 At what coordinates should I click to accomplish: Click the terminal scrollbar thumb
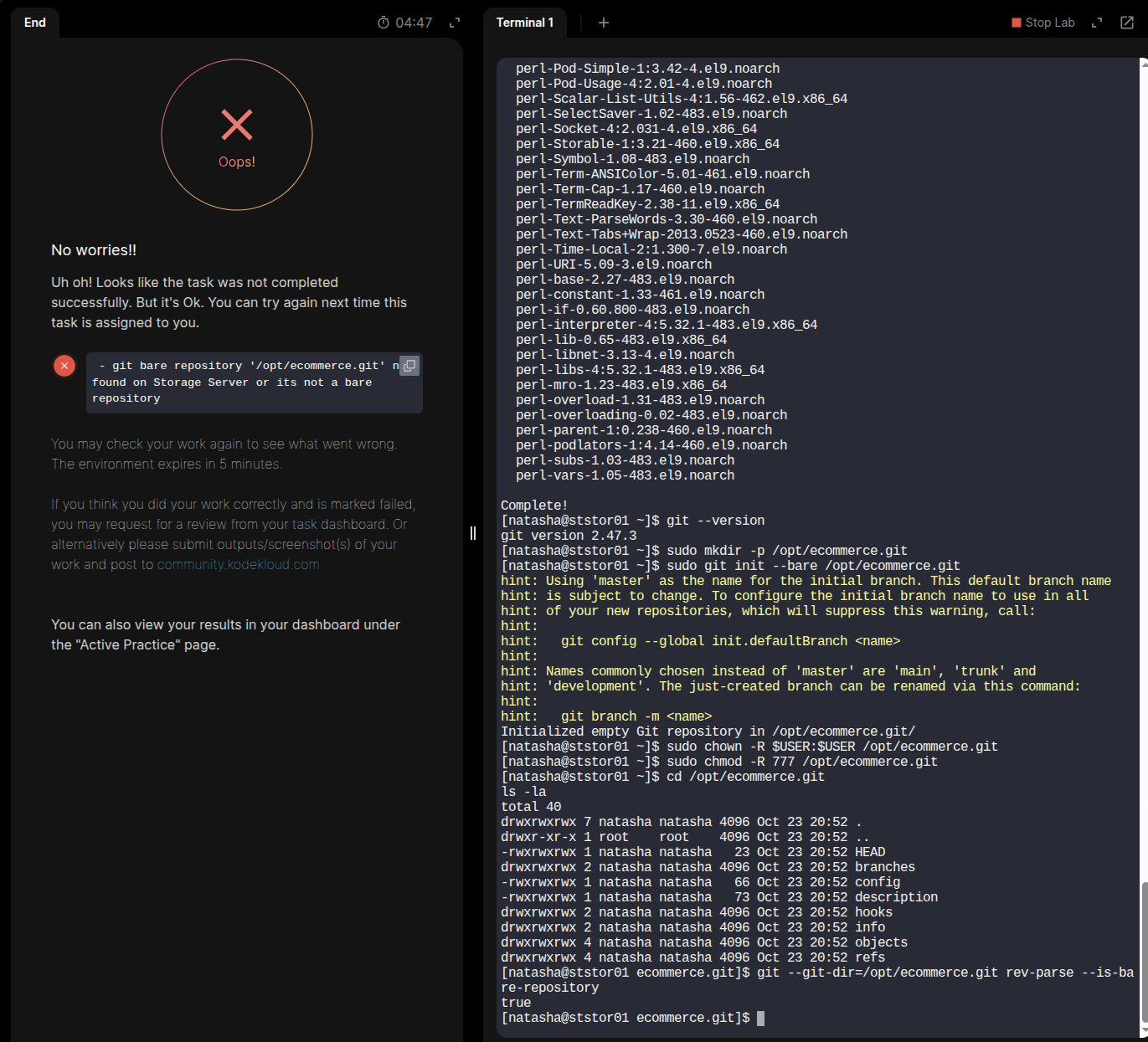(1144, 951)
